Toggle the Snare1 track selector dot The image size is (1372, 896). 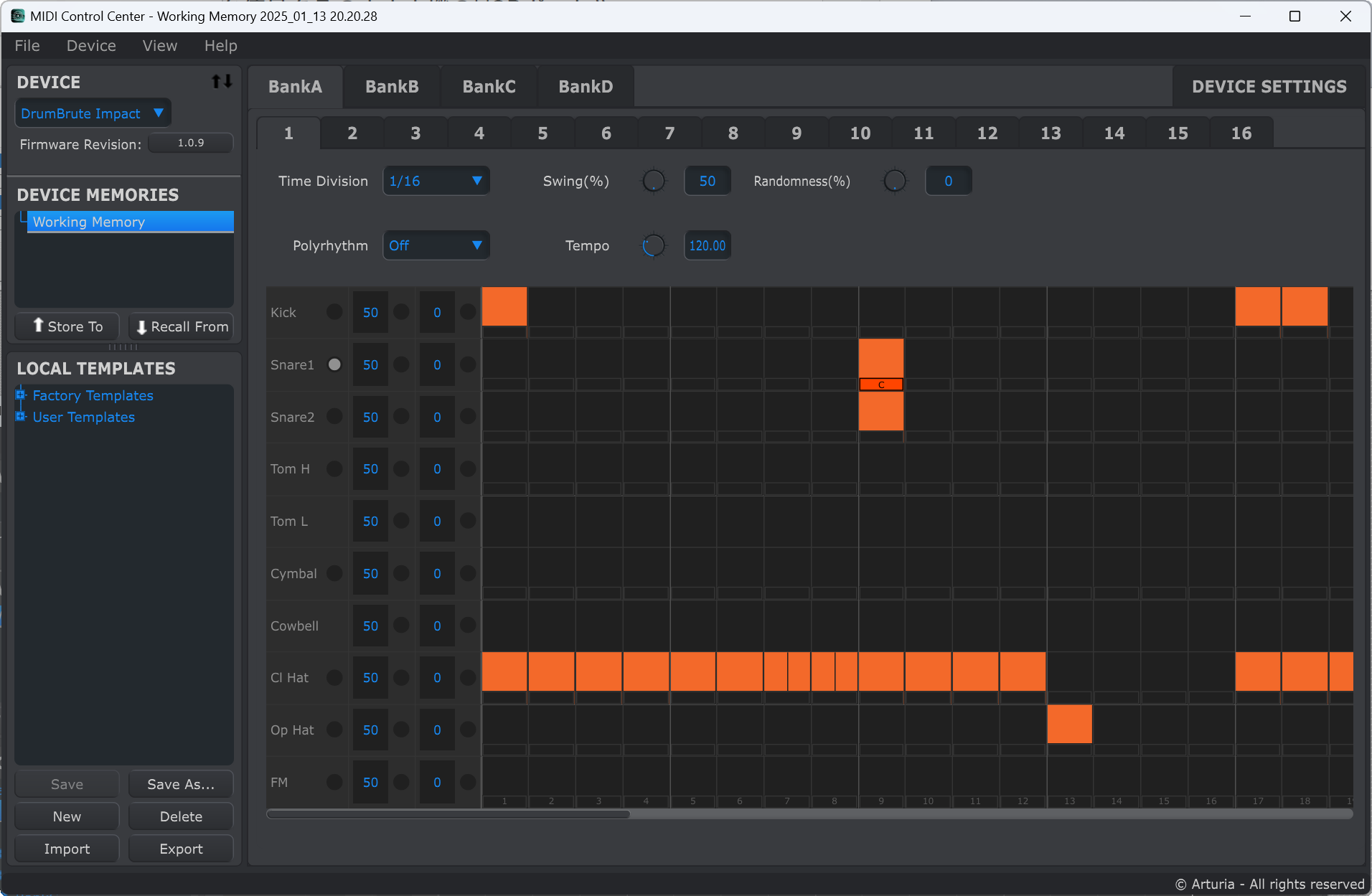tap(334, 364)
